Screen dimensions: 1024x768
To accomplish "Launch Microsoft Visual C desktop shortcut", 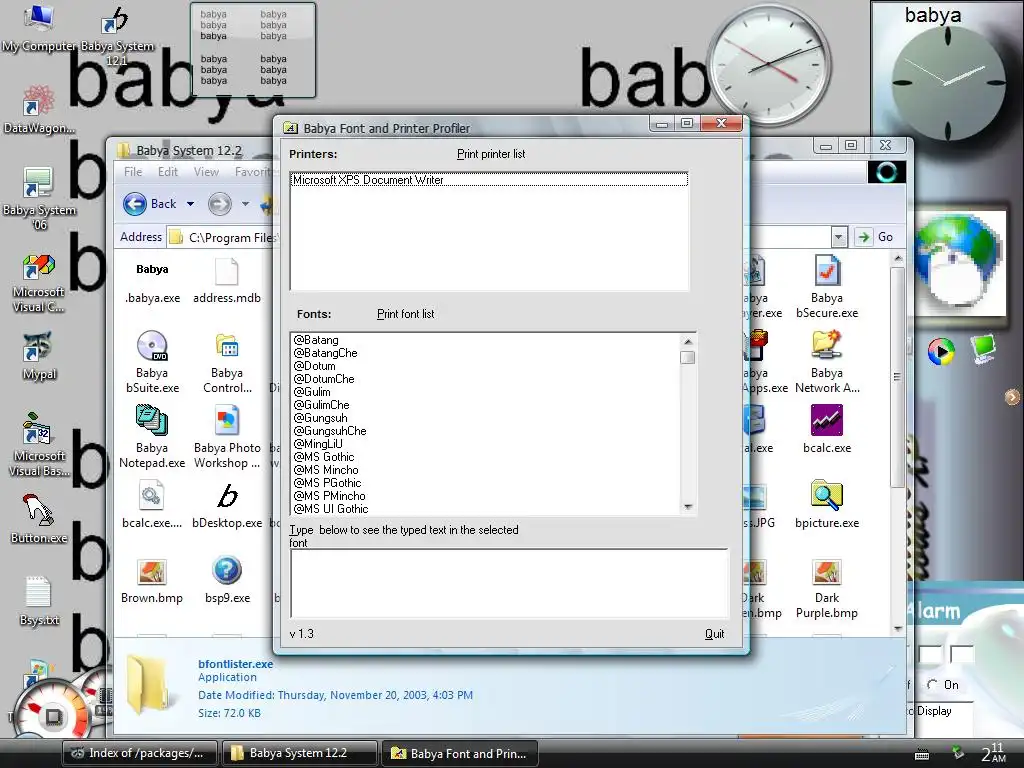I will [39, 283].
